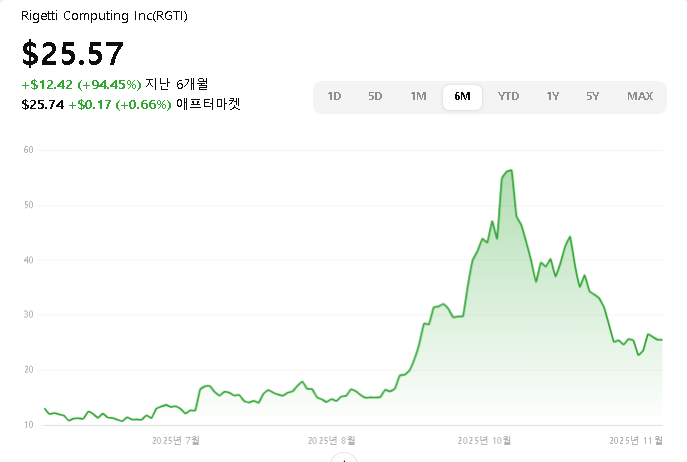Click the 2025년 8월 axis label
Image resolution: width=687 pixels, height=462 pixels.
tap(331, 440)
